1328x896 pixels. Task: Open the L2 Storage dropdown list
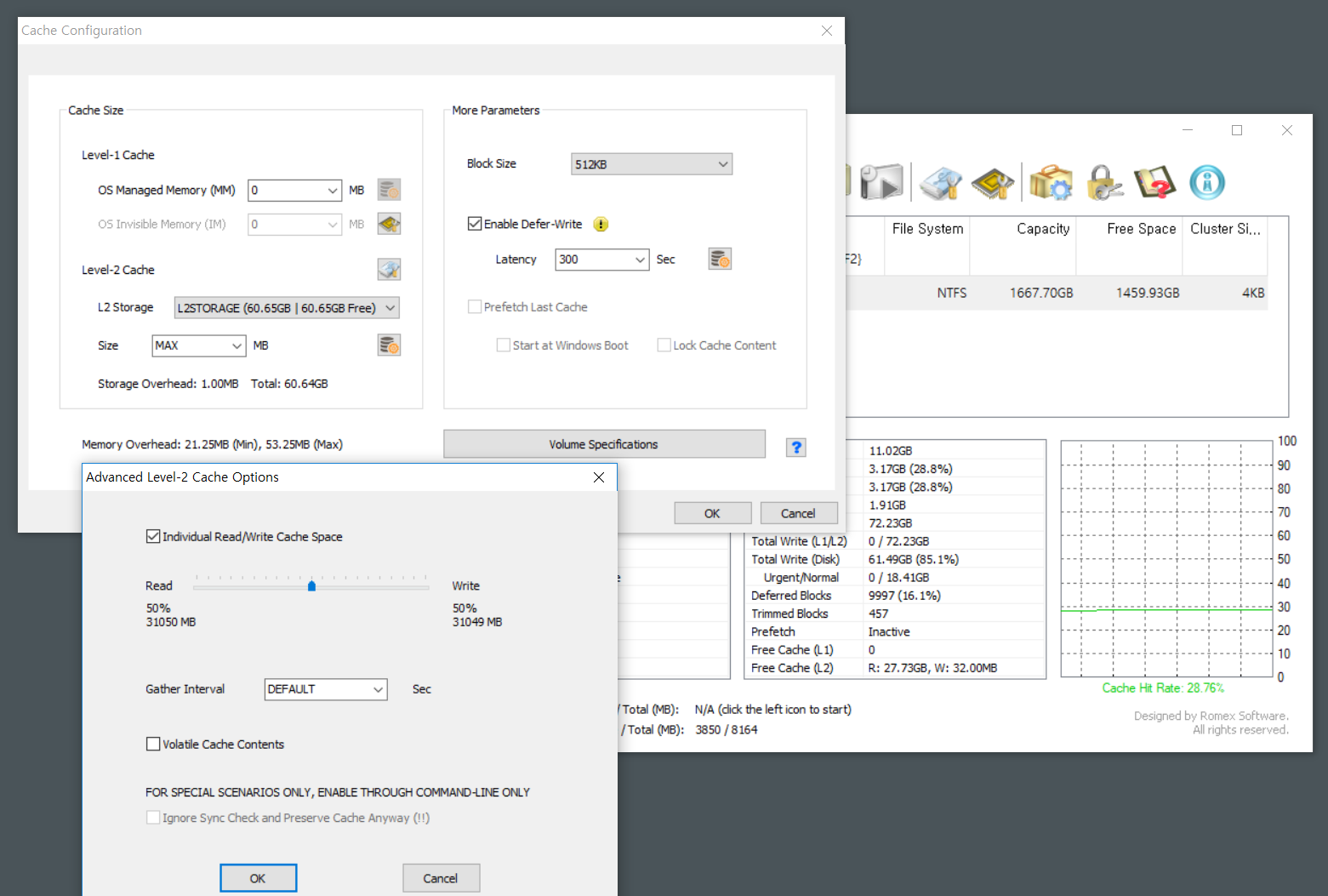287,308
